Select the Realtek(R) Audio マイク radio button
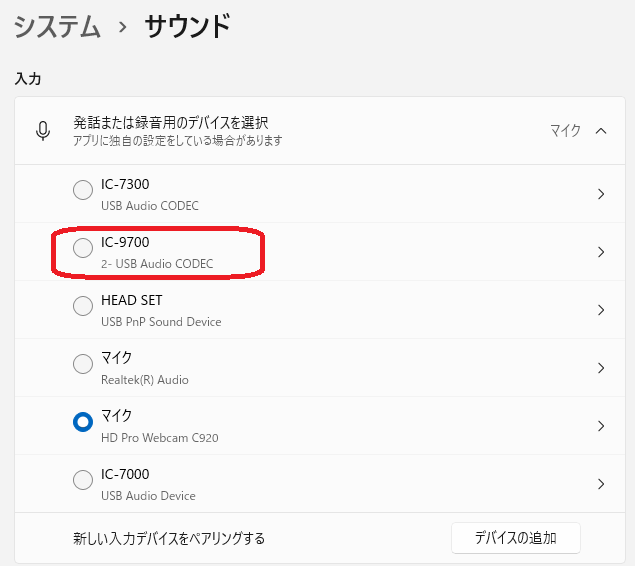 click(x=83, y=364)
